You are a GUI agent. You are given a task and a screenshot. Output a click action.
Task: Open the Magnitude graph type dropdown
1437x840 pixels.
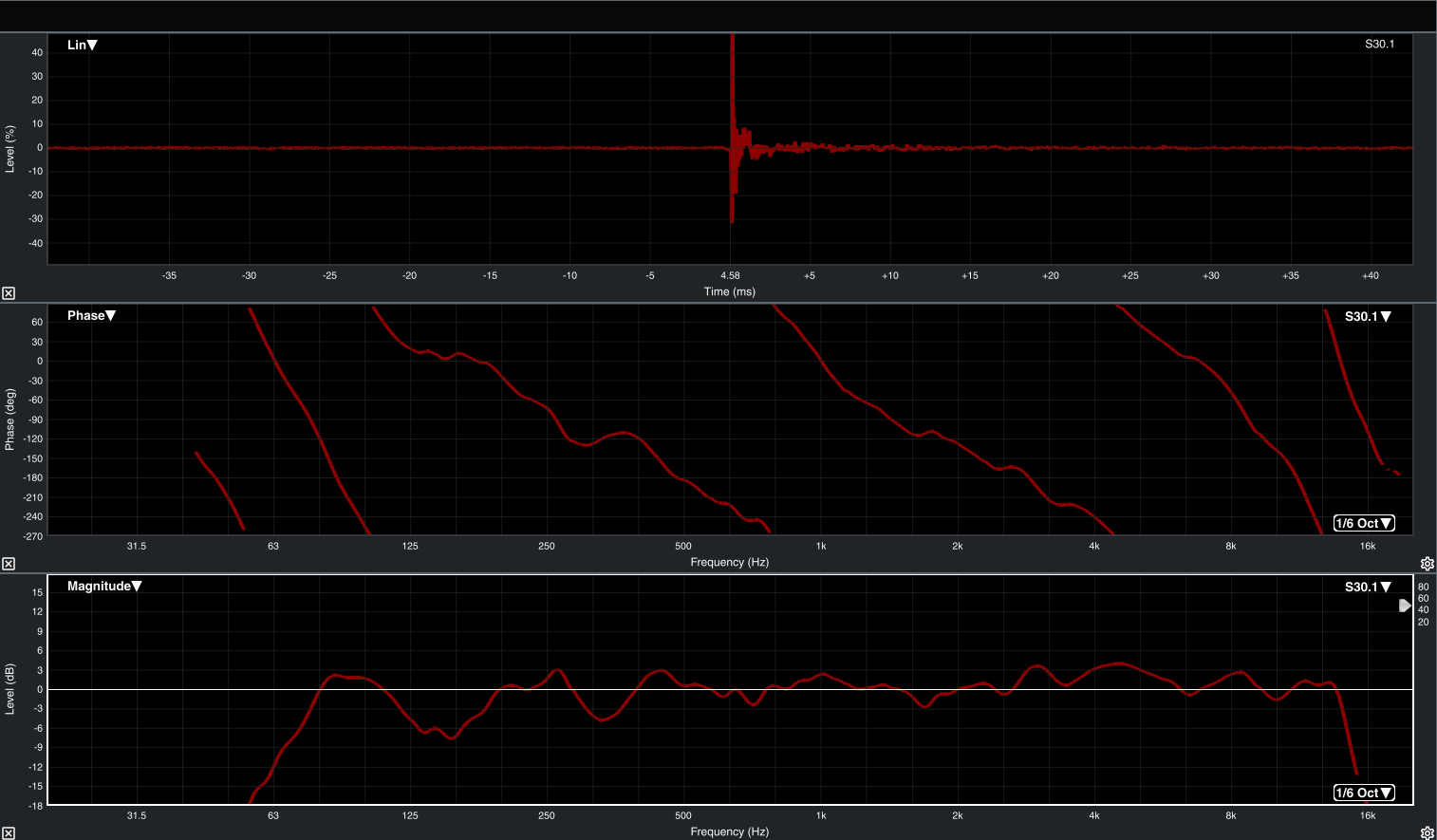104,586
